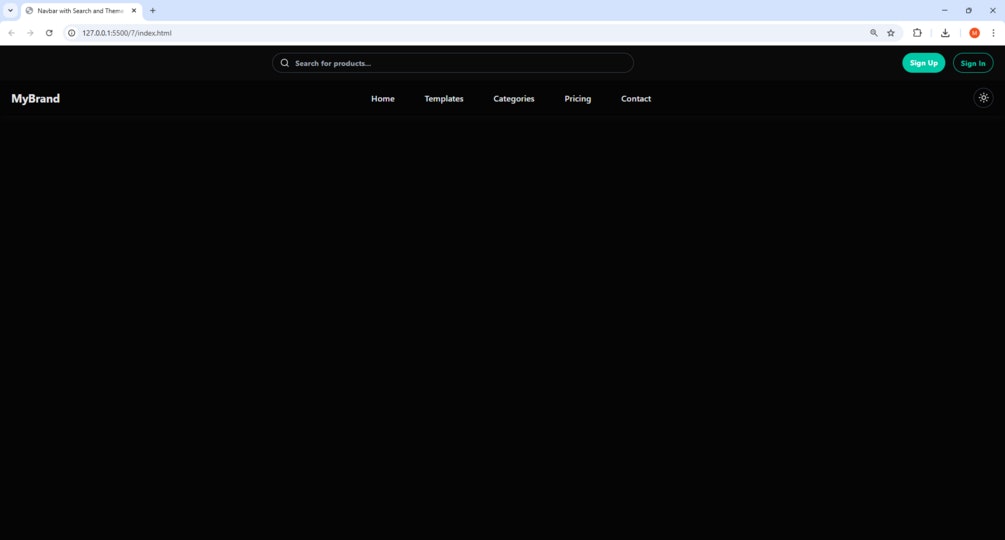Go to the Home nav link
This screenshot has height=540, width=1005.
(383, 99)
